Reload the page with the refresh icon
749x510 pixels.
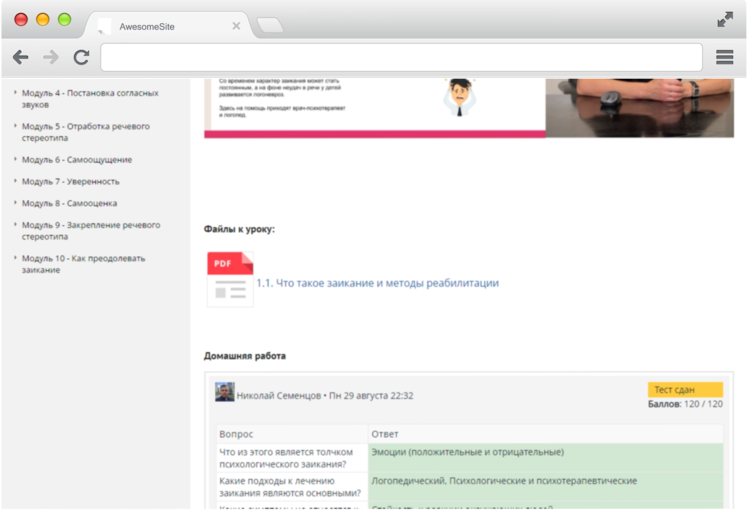point(81,57)
